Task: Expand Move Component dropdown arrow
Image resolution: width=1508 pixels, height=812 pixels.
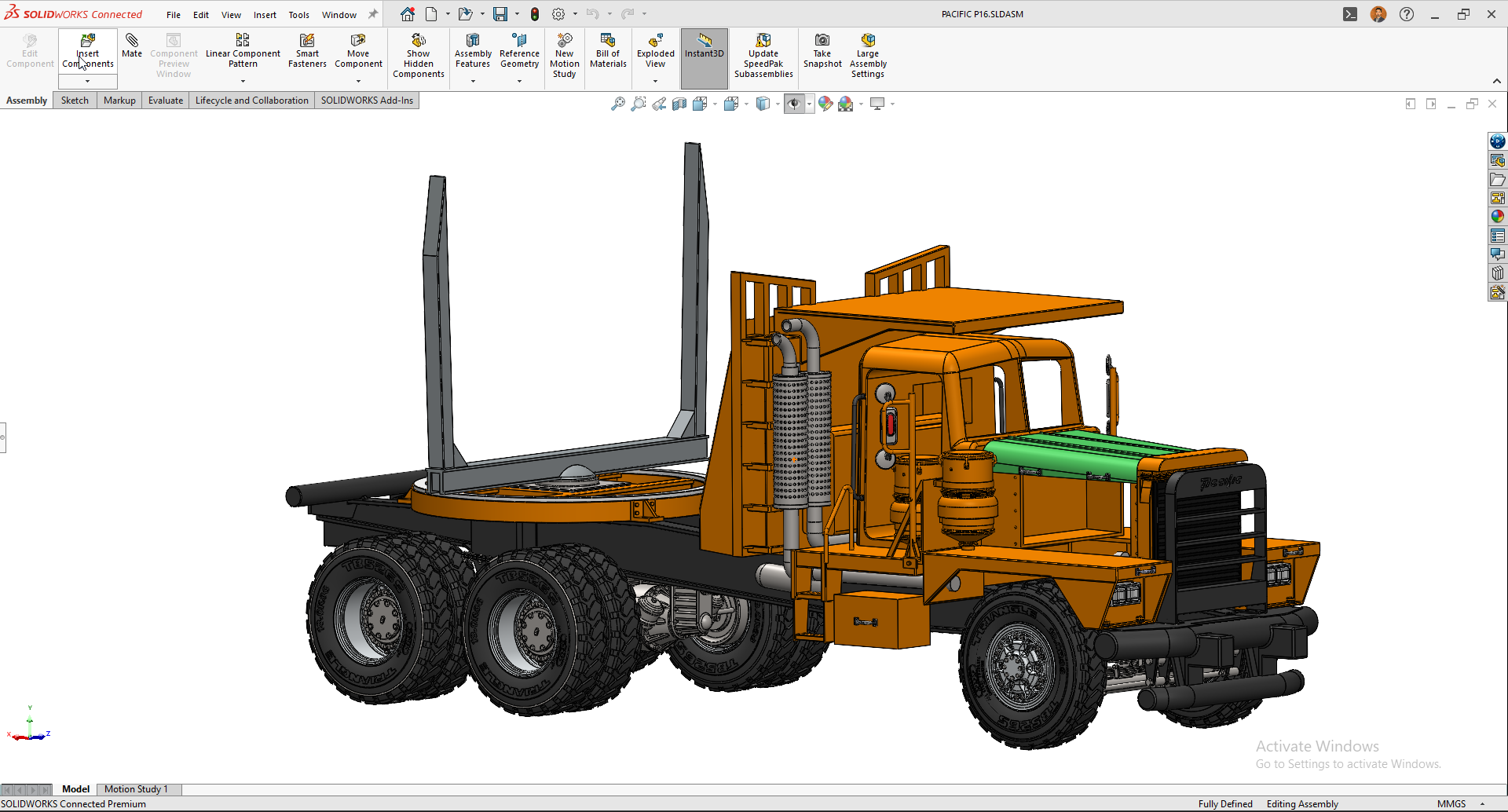Action: coord(358,82)
